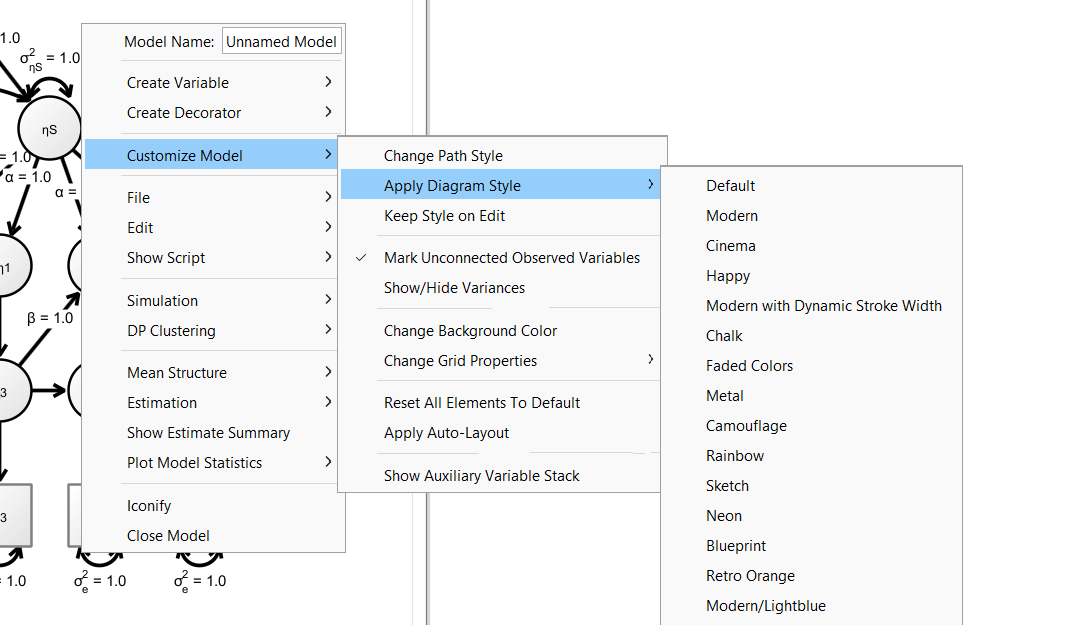Show Auxiliary Variable Stack
This screenshot has height=625, width=1068.
(481, 476)
